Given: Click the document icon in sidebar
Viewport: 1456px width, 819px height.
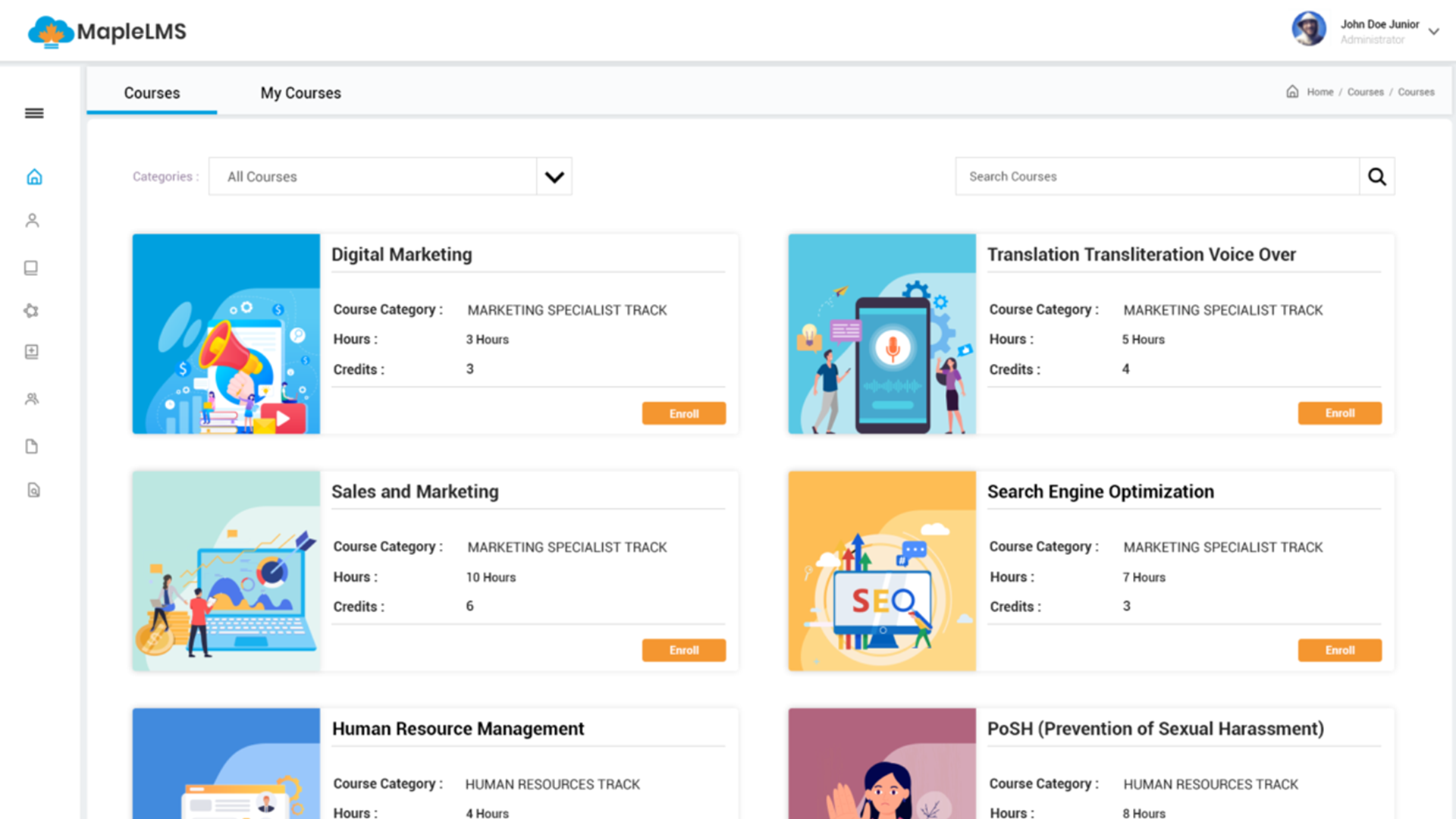Looking at the screenshot, I should click(x=32, y=446).
